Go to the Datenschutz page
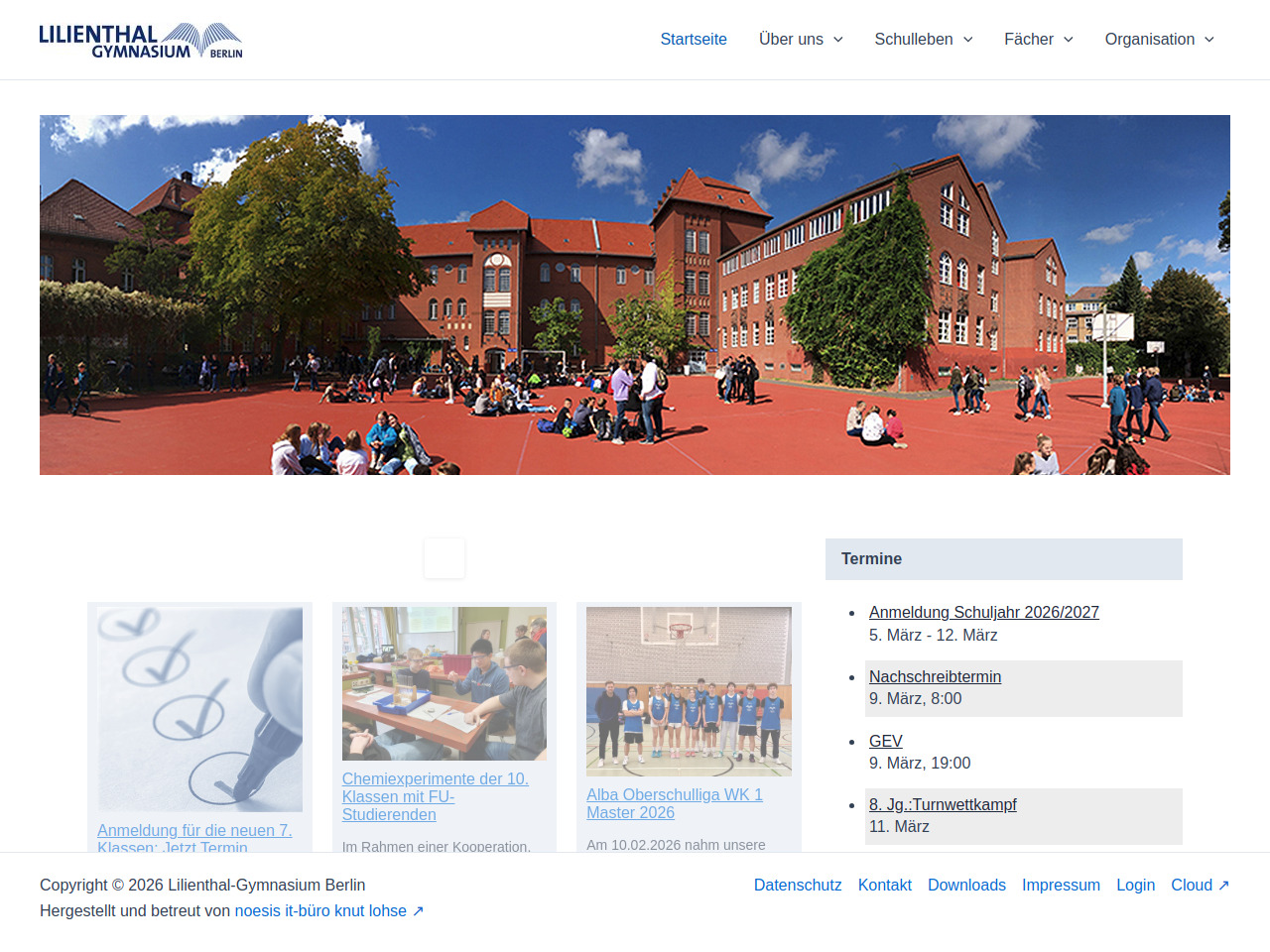The image size is (1270, 952). pos(798,885)
